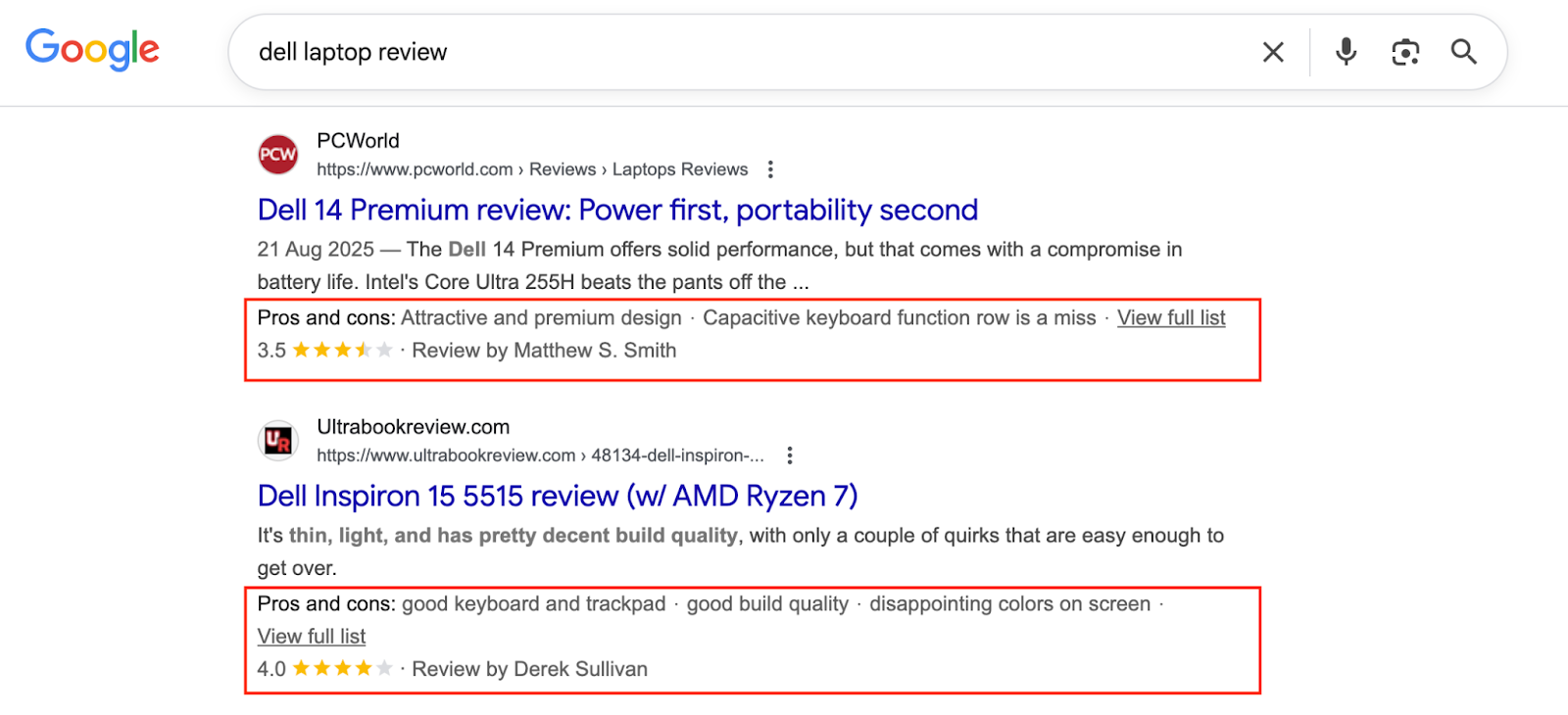
Task: Open the Dell 14 Premium review article
Action: tap(616, 210)
